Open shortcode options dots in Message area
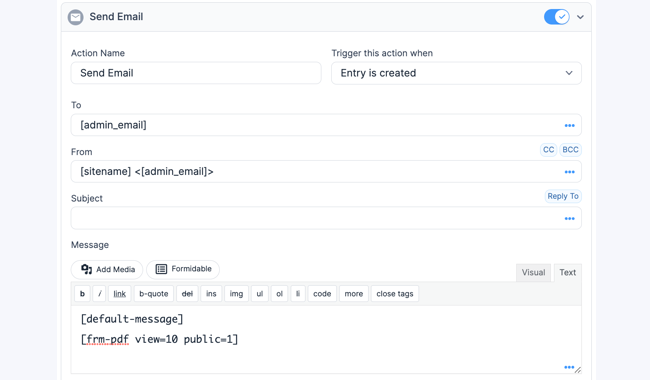Image resolution: width=650 pixels, height=380 pixels. click(569, 367)
